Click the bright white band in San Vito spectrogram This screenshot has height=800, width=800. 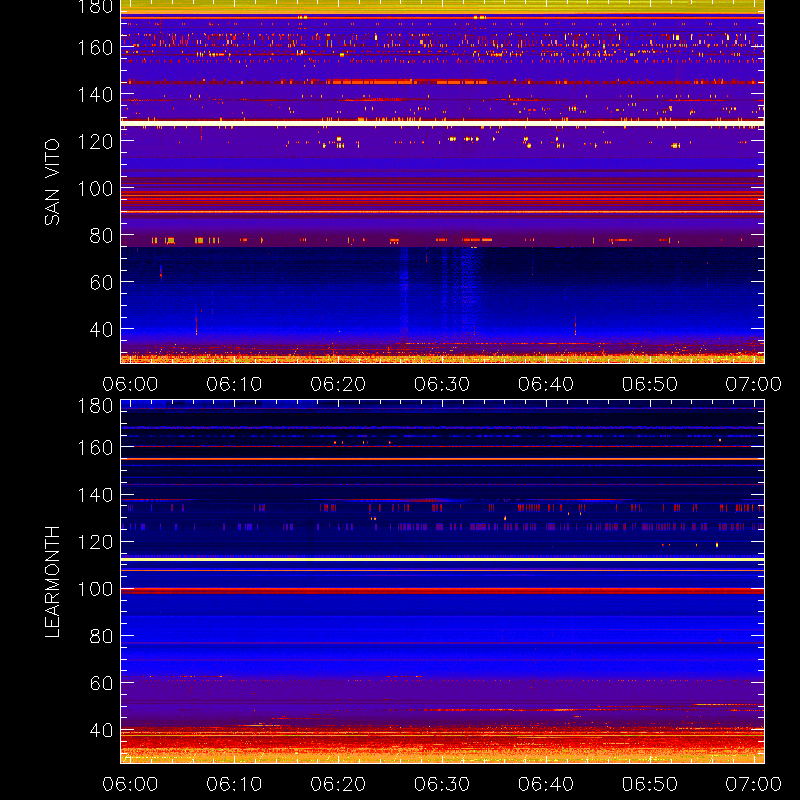(x=442, y=123)
